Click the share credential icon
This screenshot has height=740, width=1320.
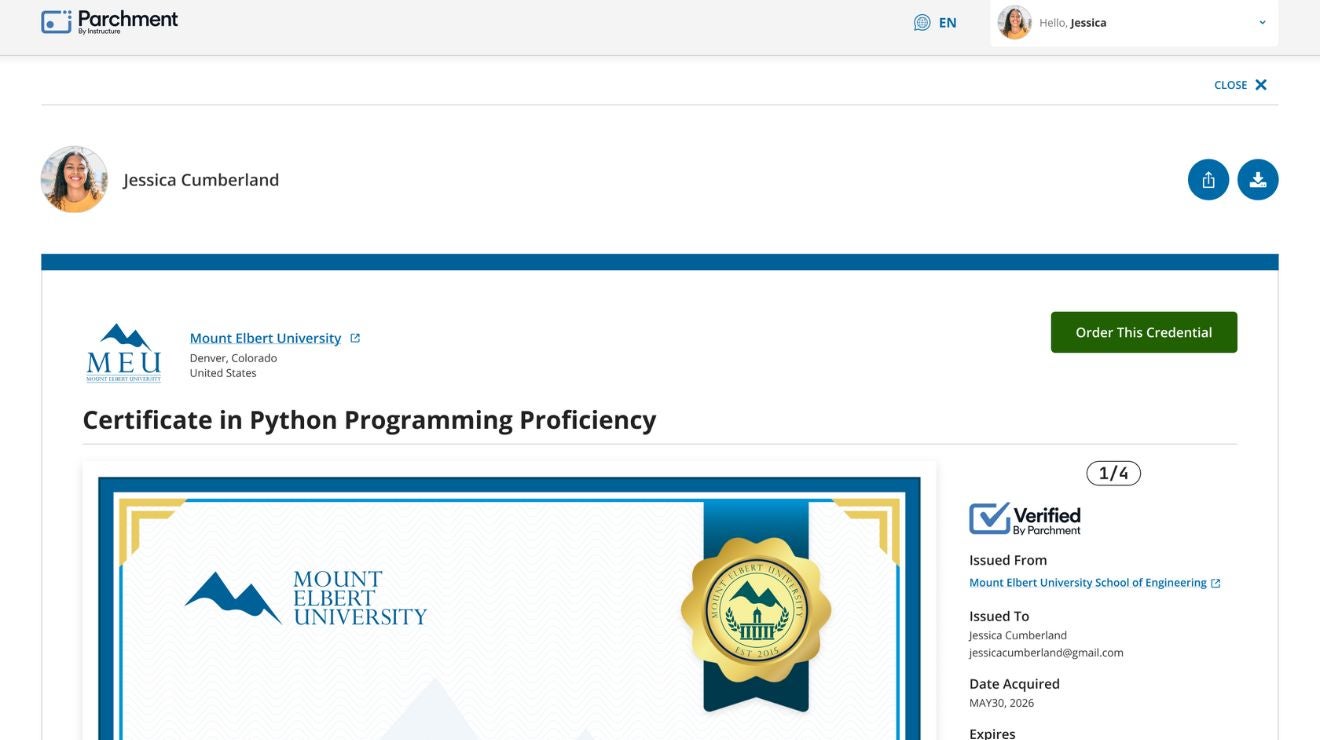(1208, 180)
